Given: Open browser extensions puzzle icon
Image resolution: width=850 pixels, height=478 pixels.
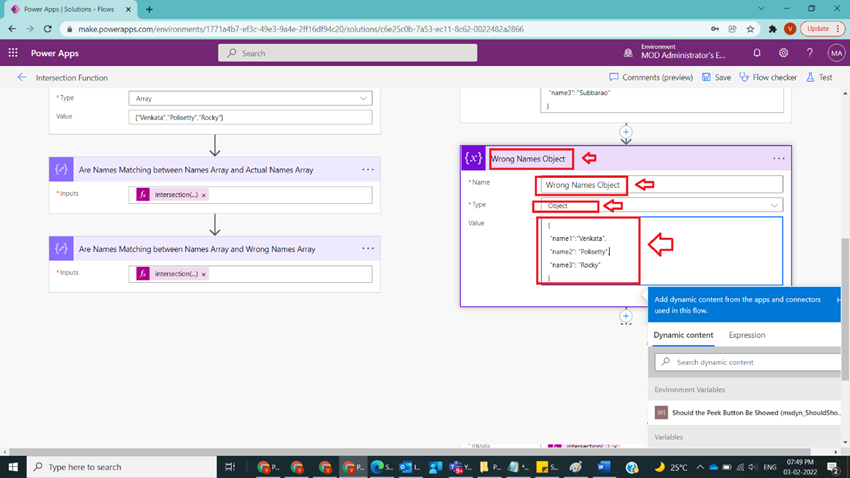Looking at the screenshot, I should coord(772,29).
